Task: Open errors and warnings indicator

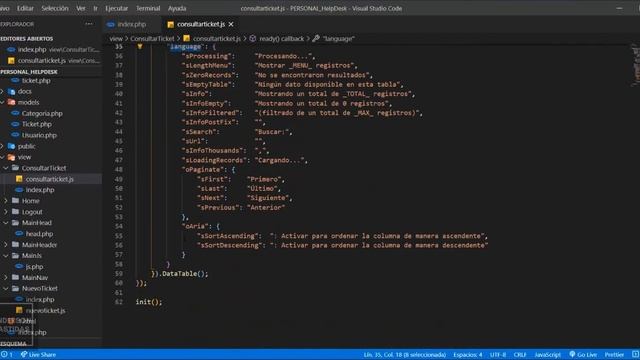Action: [x=7, y=355]
